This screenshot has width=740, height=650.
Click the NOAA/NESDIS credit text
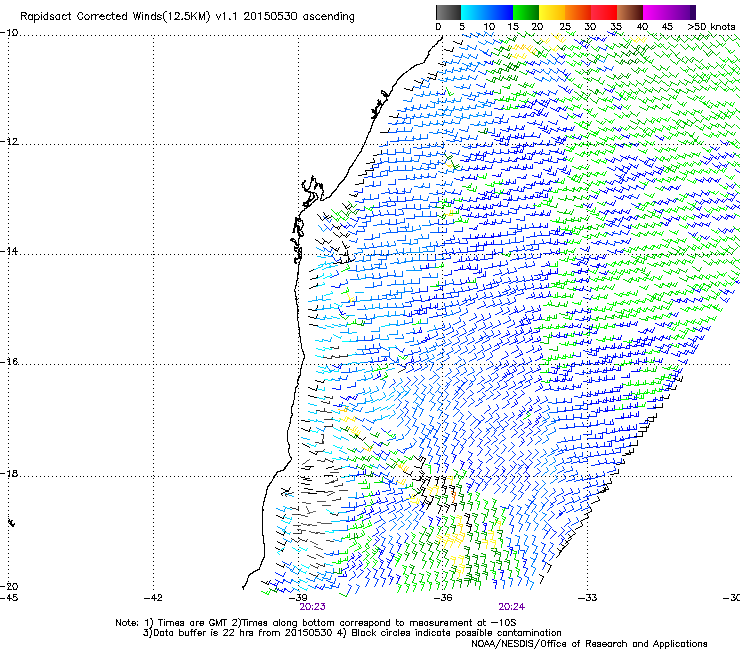click(589, 644)
